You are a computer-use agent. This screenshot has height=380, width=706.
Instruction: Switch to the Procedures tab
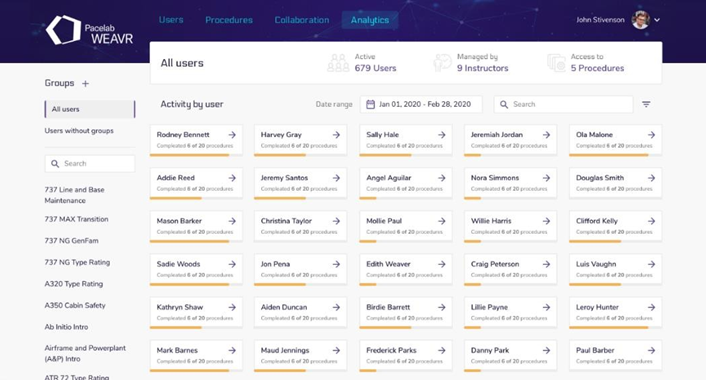[x=229, y=20]
